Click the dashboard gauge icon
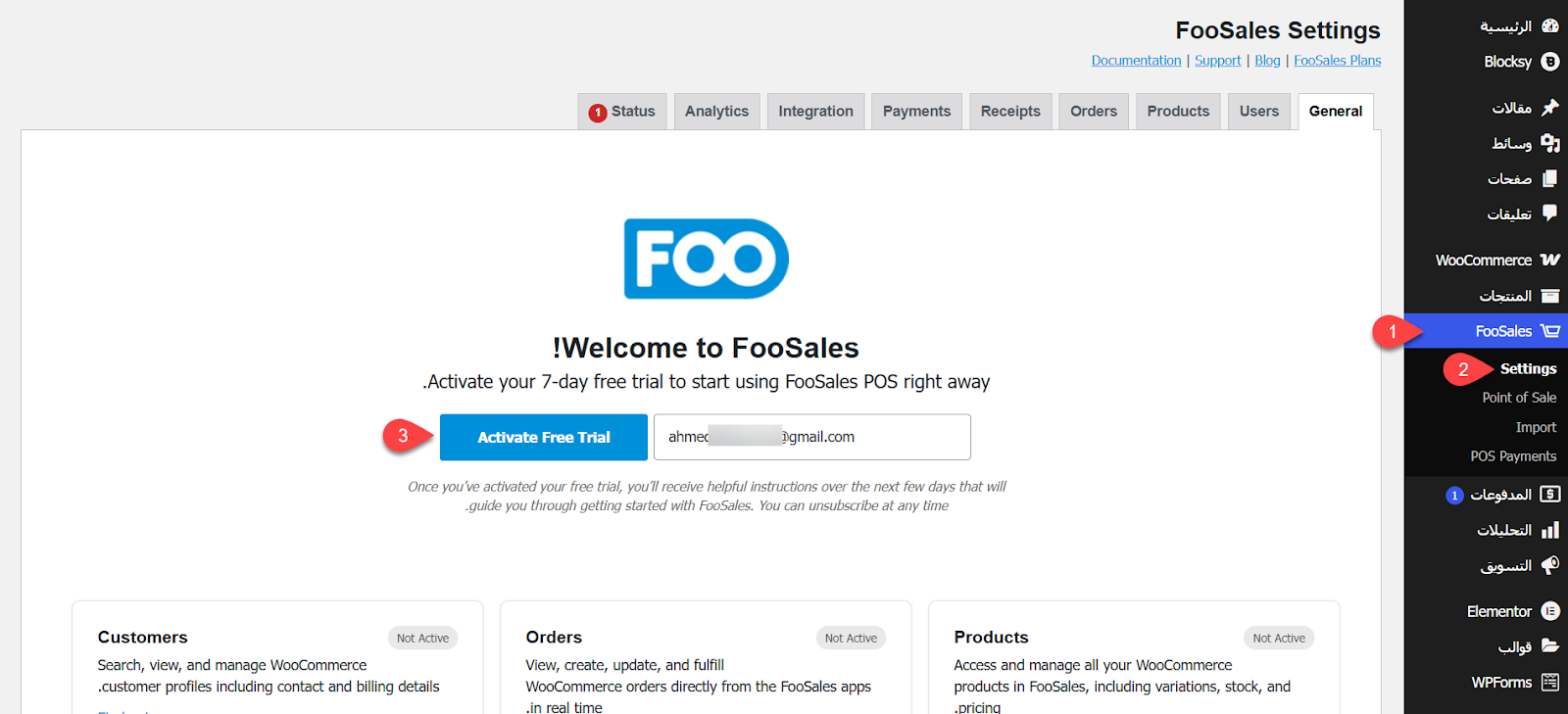This screenshot has height=714, width=1568. coord(1549,26)
